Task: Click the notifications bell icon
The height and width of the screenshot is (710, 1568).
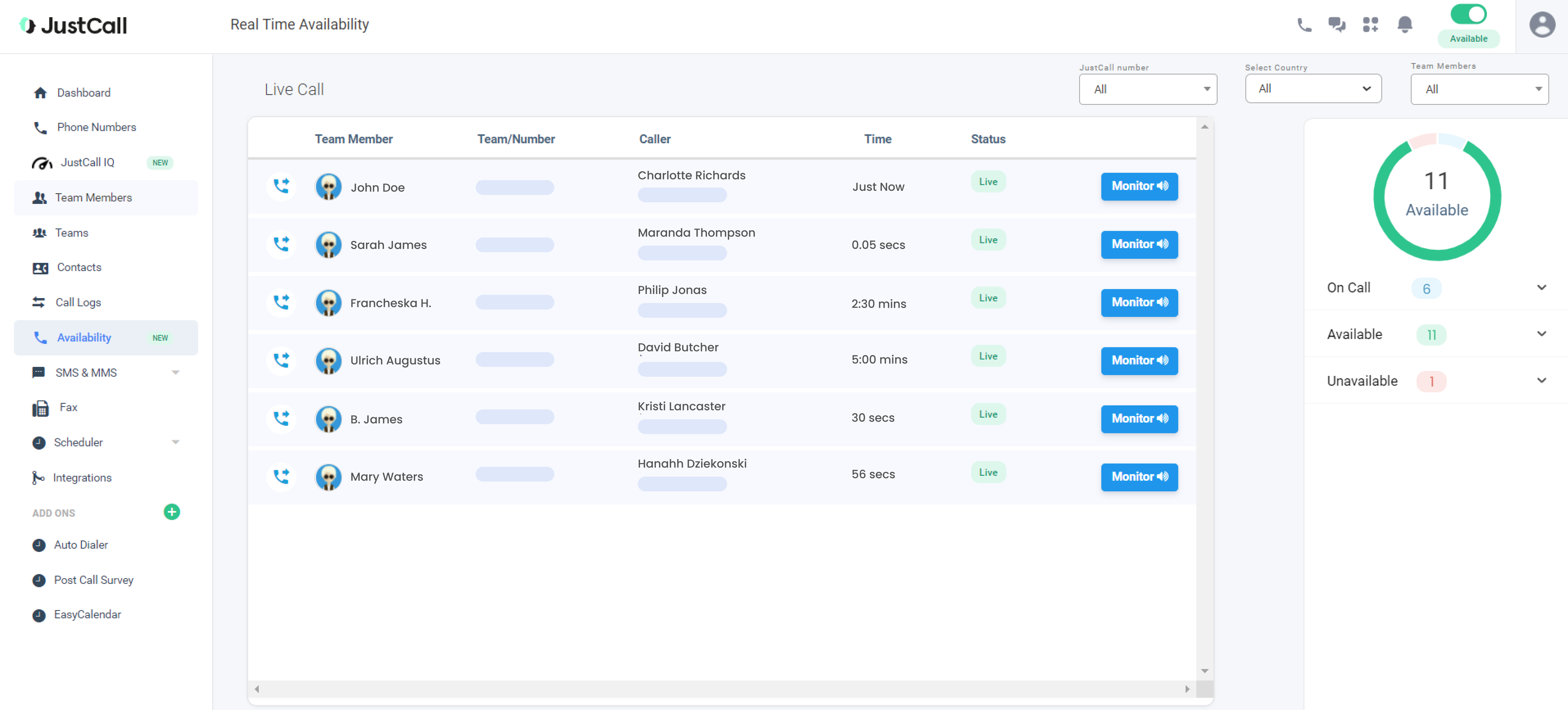Action: click(1404, 25)
